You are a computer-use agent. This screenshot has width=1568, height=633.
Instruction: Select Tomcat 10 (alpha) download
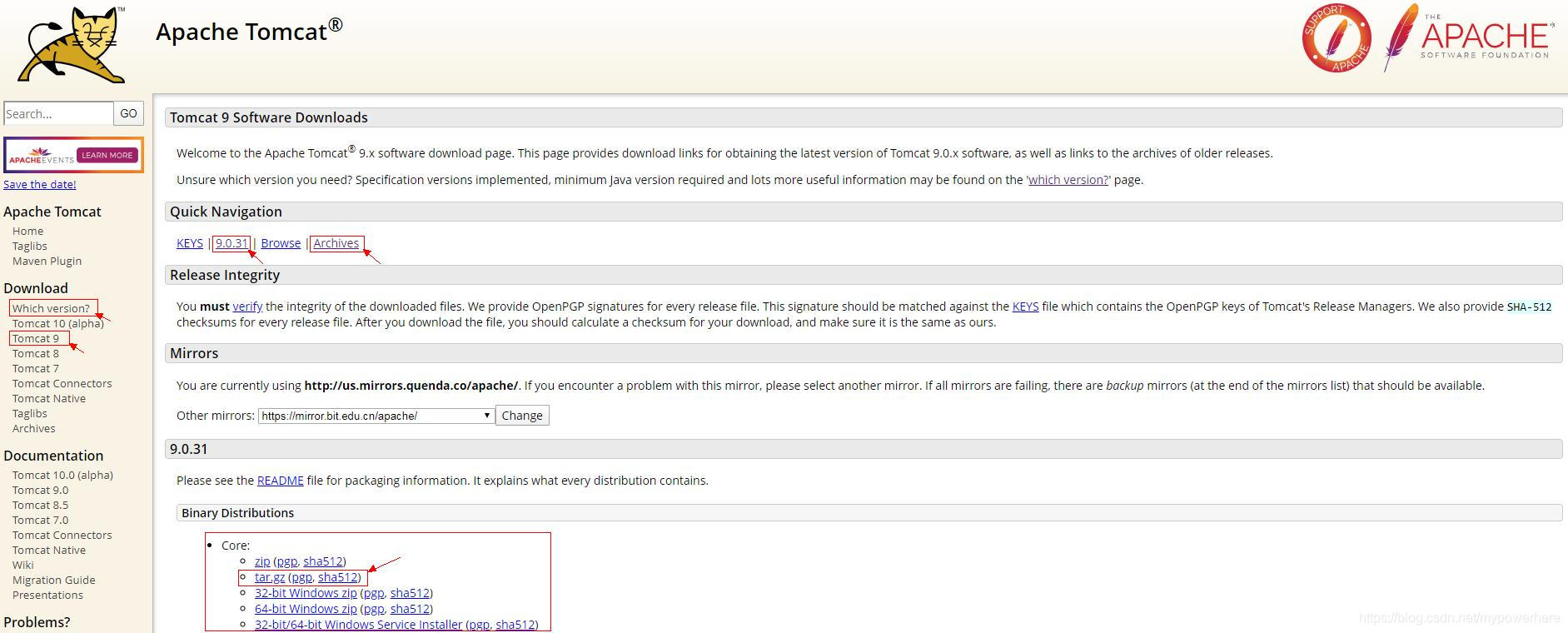pyautogui.click(x=58, y=323)
